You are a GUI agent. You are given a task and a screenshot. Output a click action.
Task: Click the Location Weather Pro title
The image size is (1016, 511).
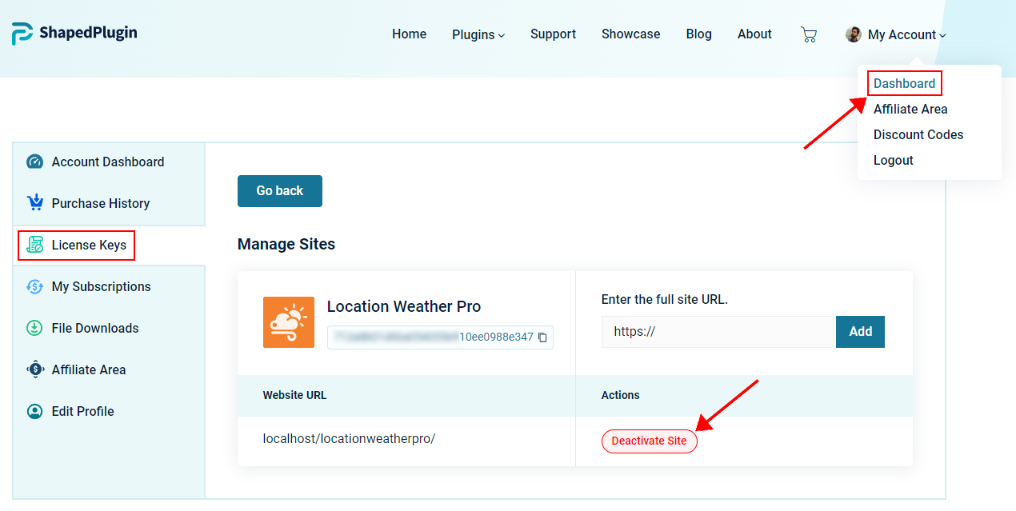click(x=404, y=306)
